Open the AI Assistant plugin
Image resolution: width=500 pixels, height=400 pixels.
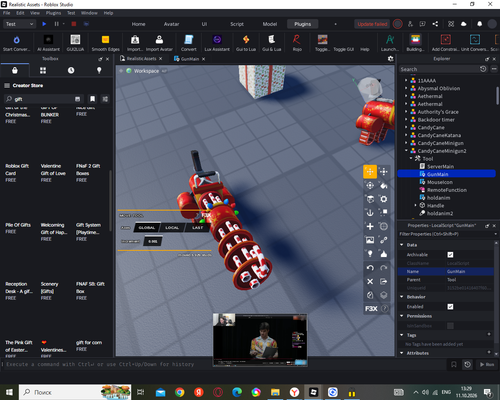pos(48,40)
